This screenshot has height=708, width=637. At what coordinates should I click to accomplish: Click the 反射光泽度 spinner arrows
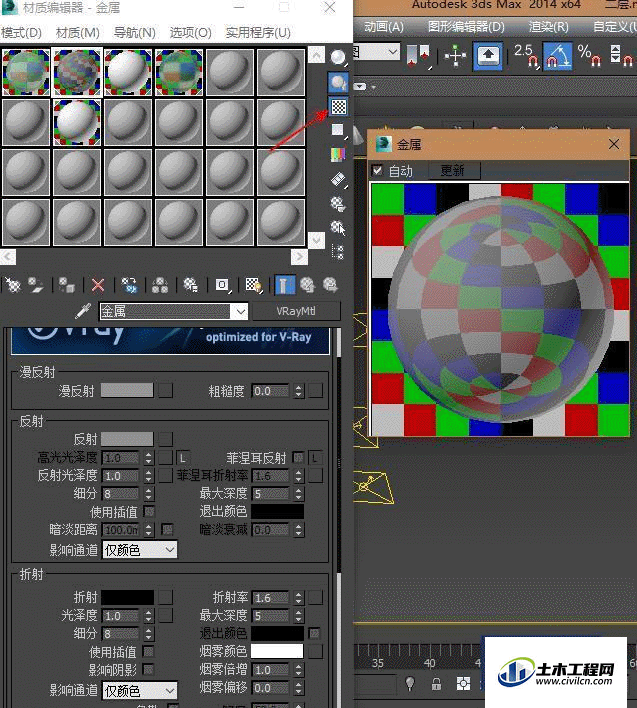point(149,475)
